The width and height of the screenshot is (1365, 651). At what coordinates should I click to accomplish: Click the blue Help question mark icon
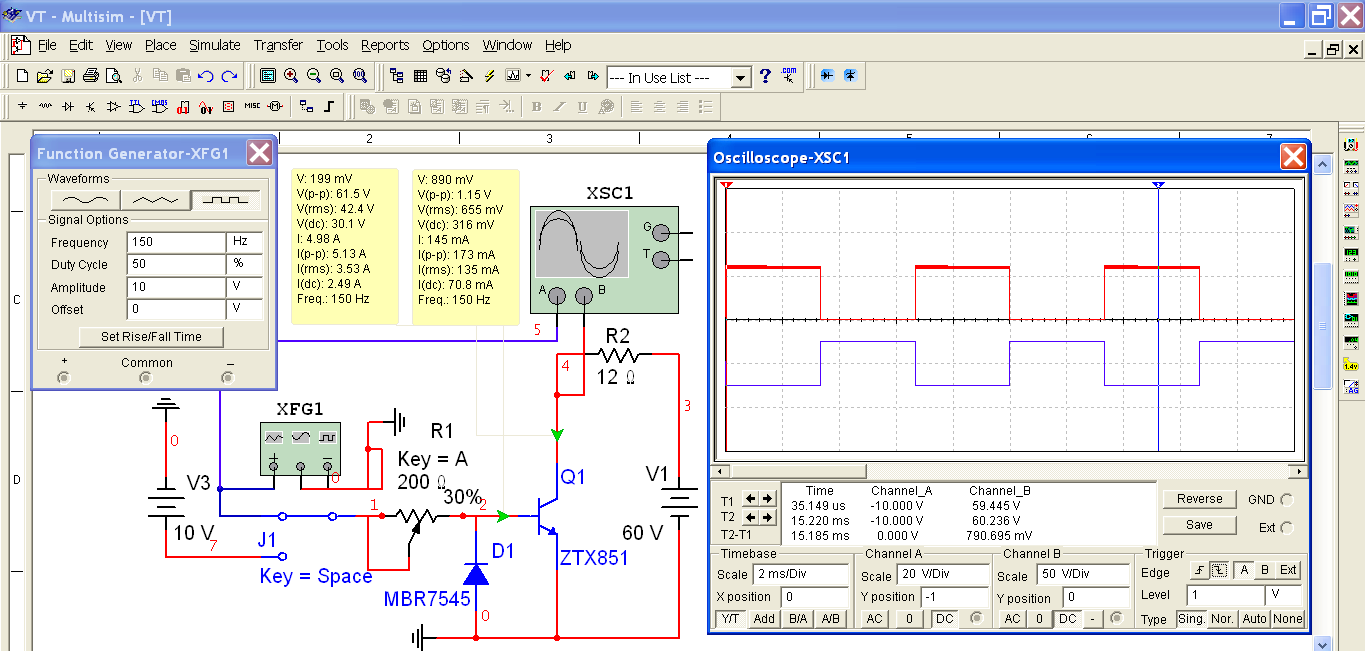(766, 76)
